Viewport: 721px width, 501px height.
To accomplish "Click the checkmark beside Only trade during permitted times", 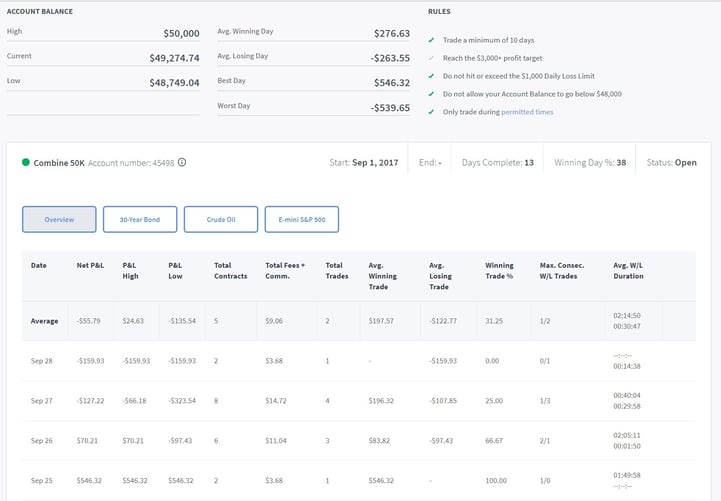I will (x=431, y=112).
